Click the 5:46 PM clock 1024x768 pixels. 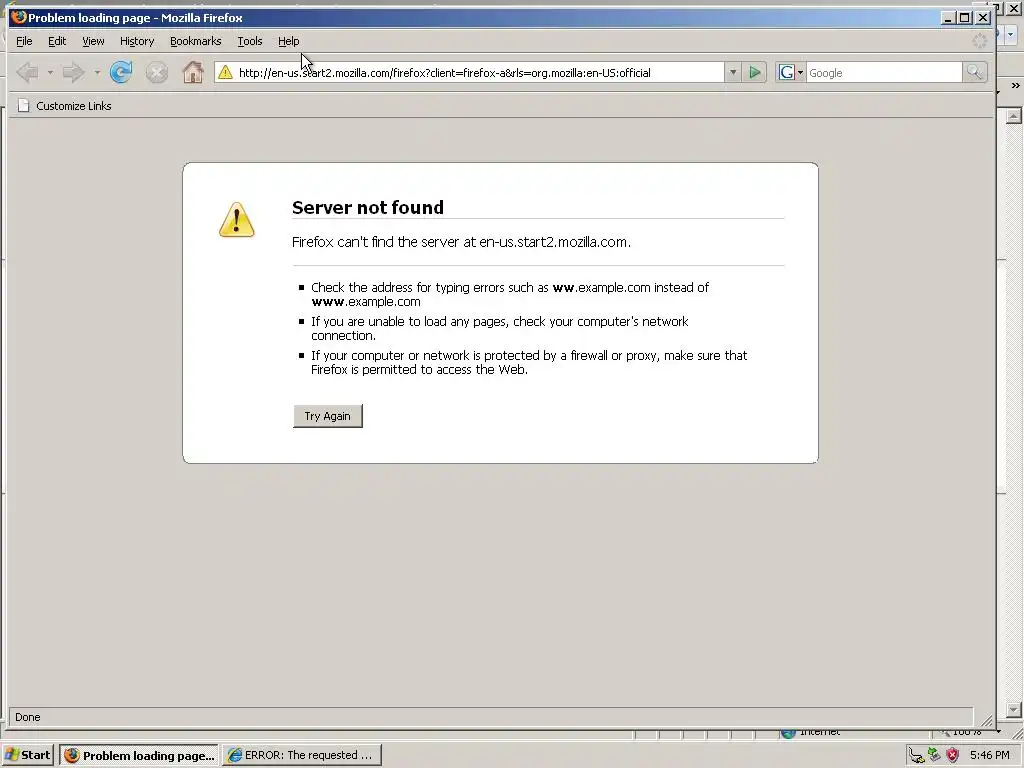click(x=989, y=756)
